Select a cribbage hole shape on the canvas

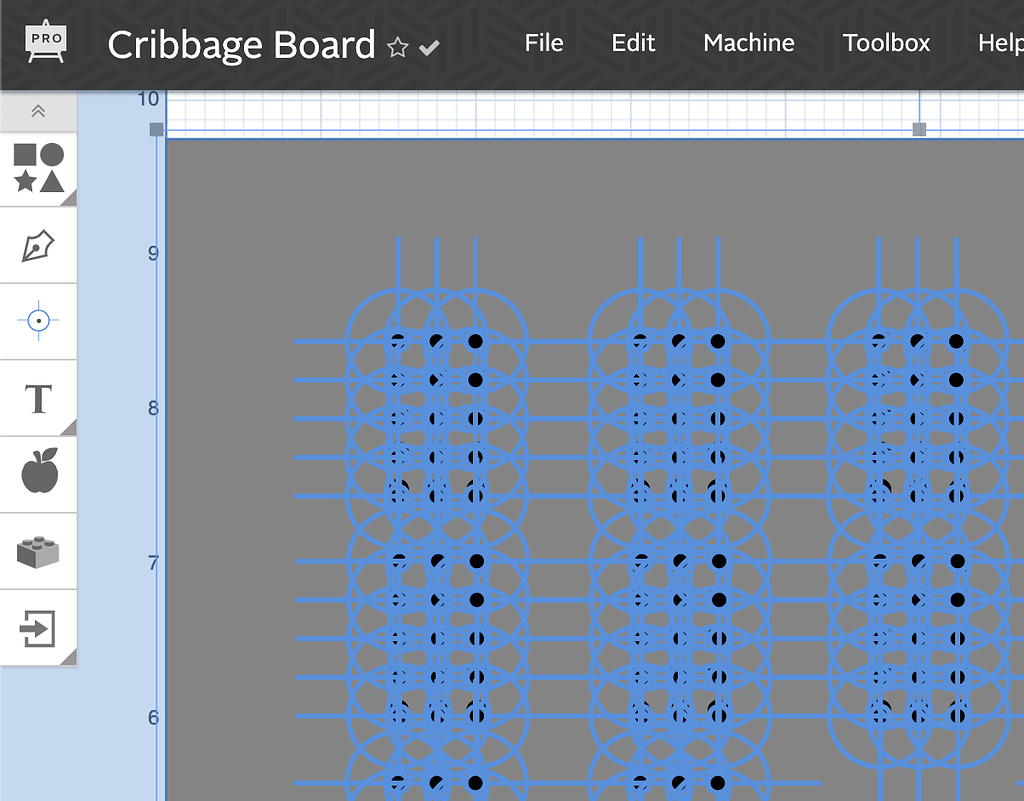tap(476, 341)
